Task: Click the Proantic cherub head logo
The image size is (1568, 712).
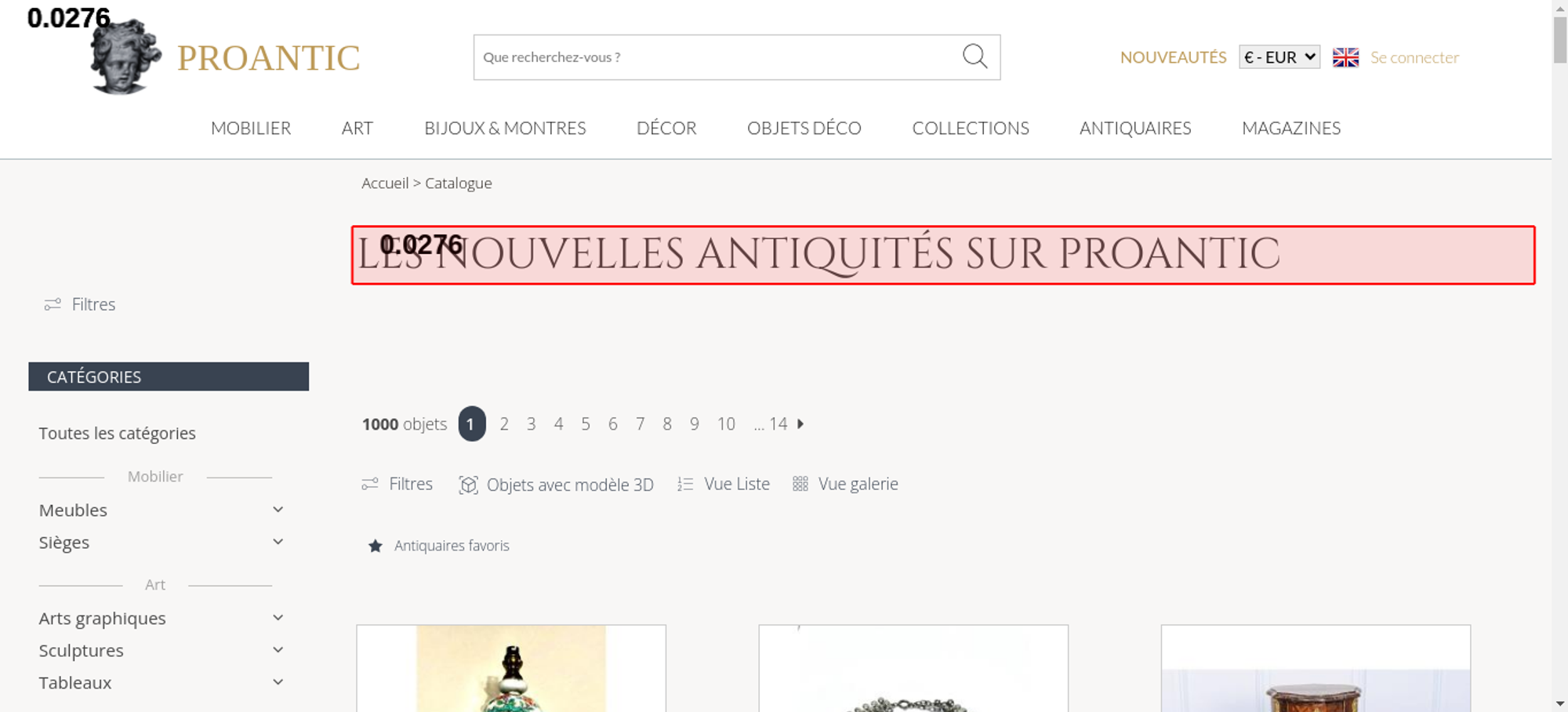Action: [x=125, y=56]
